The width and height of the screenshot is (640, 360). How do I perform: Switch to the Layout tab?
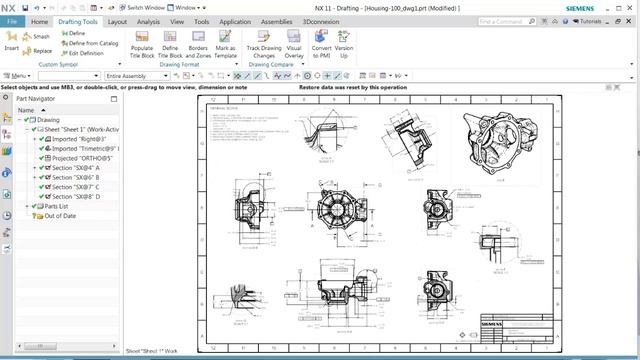coord(117,22)
